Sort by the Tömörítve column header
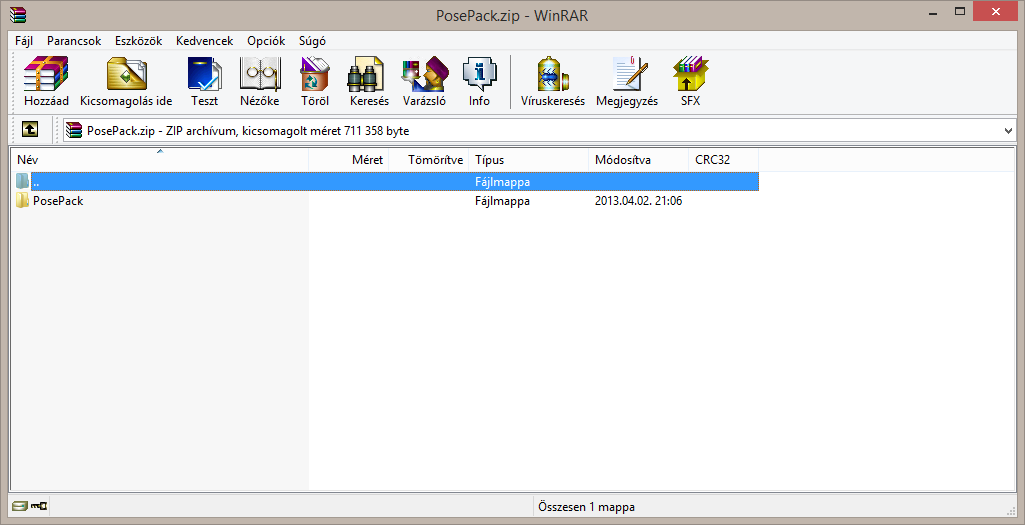 coord(429,160)
